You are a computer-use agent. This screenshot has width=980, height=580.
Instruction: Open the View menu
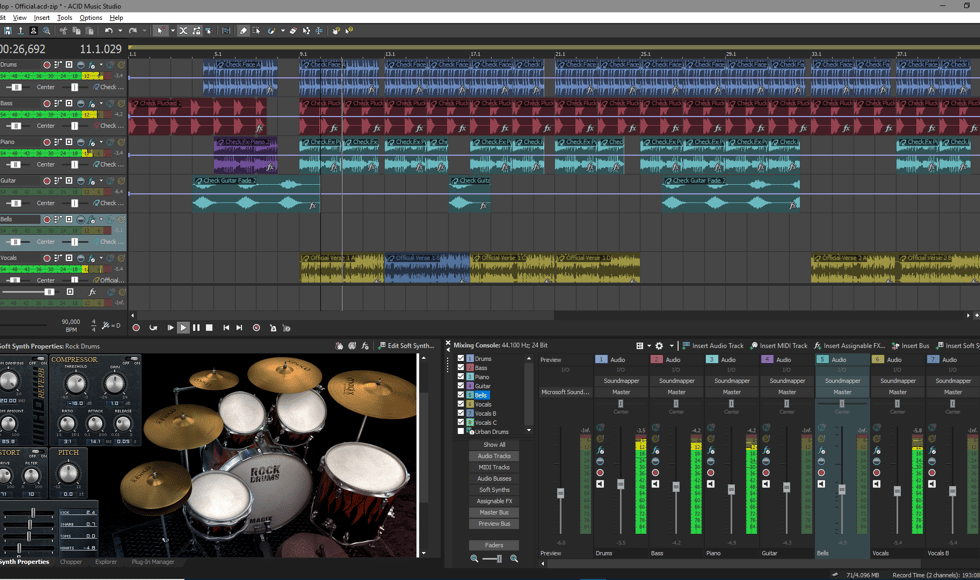tap(19, 18)
